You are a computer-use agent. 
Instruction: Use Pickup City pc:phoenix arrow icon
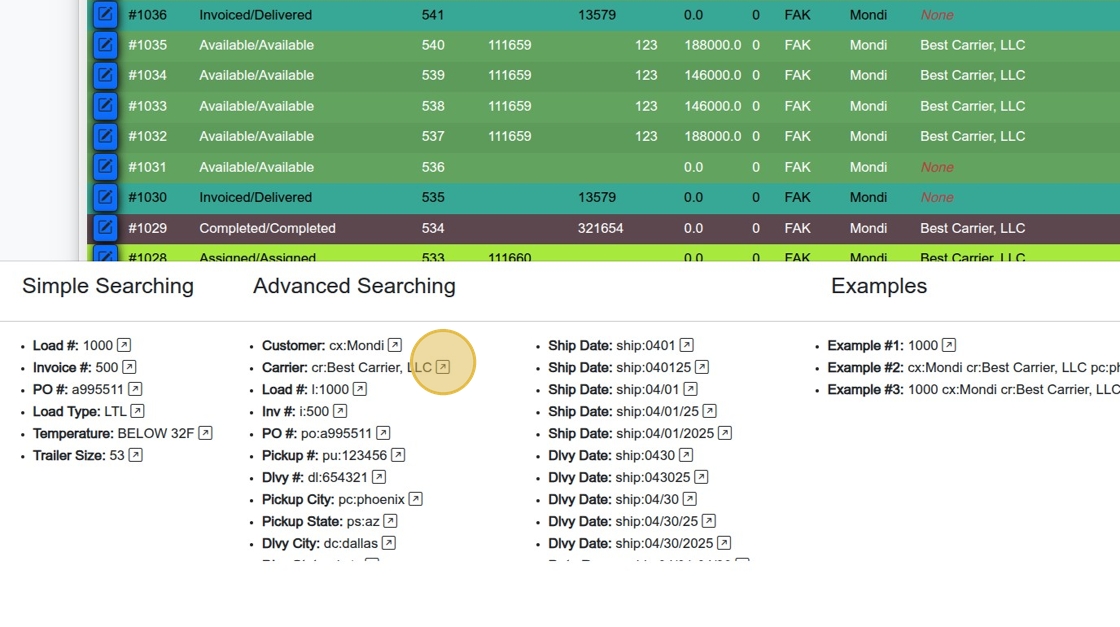point(415,499)
